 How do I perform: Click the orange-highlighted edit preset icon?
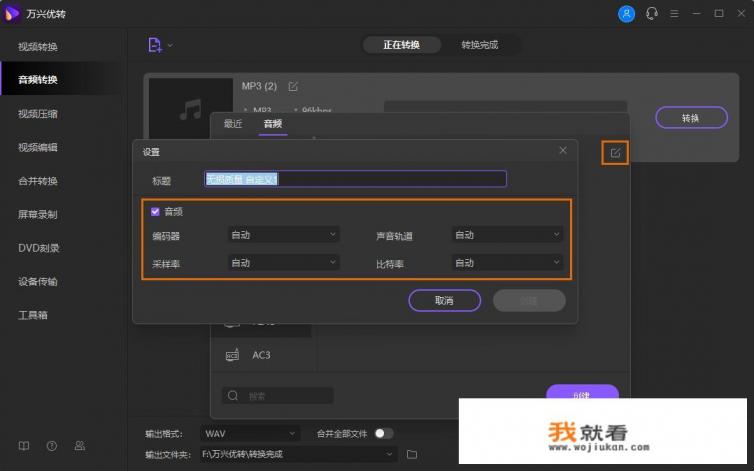coord(615,153)
